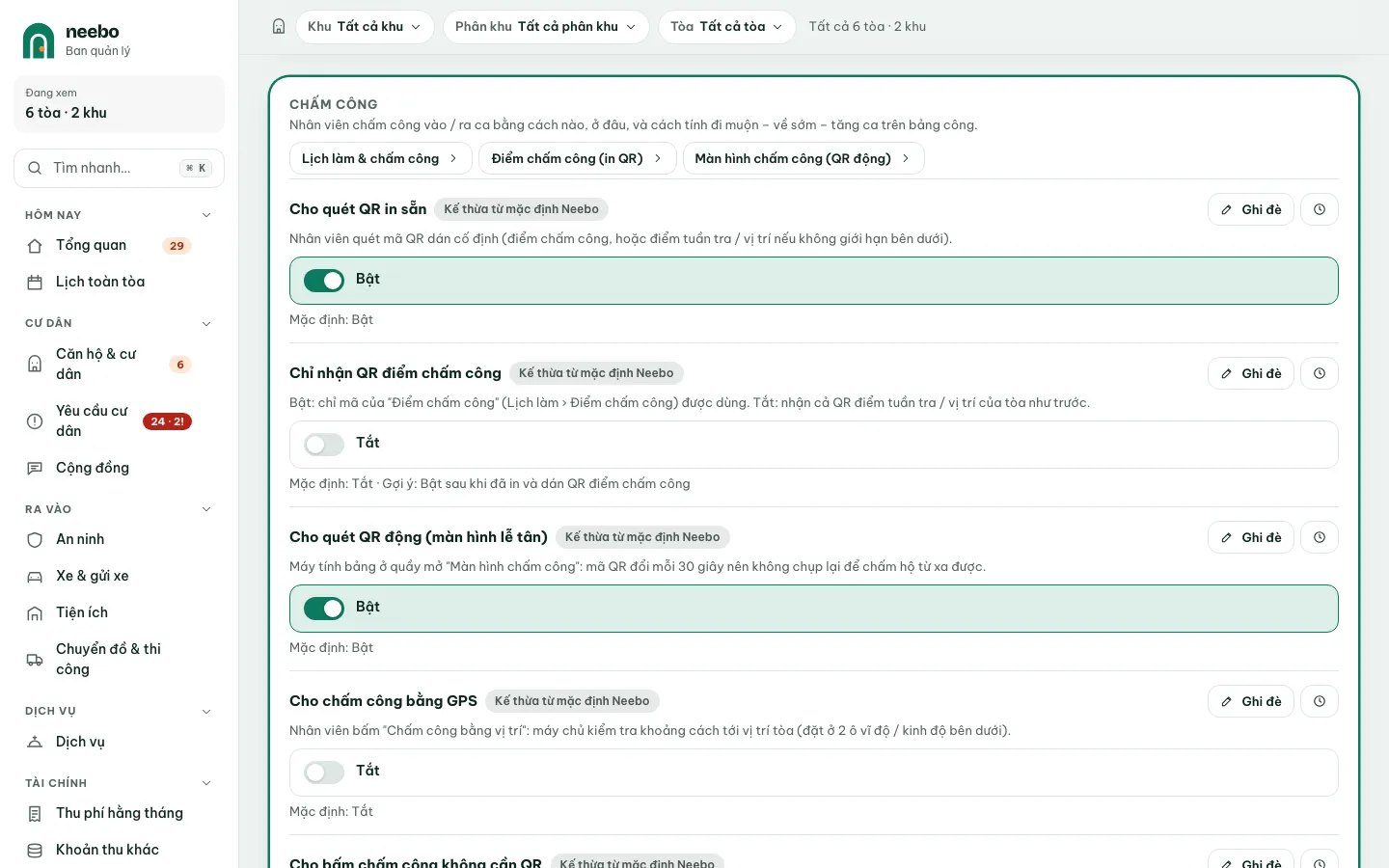
Task: Enable Cho chấm công bằng GPS toggle
Action: [x=324, y=773]
